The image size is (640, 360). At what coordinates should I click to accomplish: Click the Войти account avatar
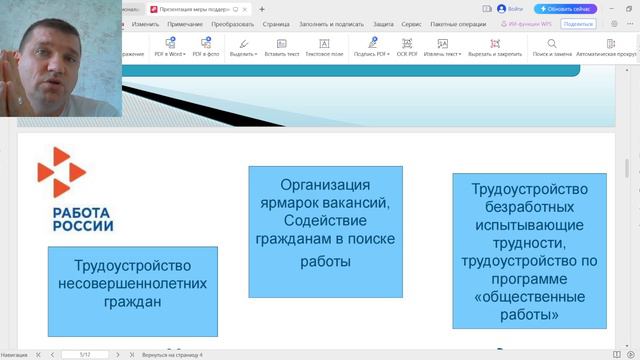pos(502,9)
